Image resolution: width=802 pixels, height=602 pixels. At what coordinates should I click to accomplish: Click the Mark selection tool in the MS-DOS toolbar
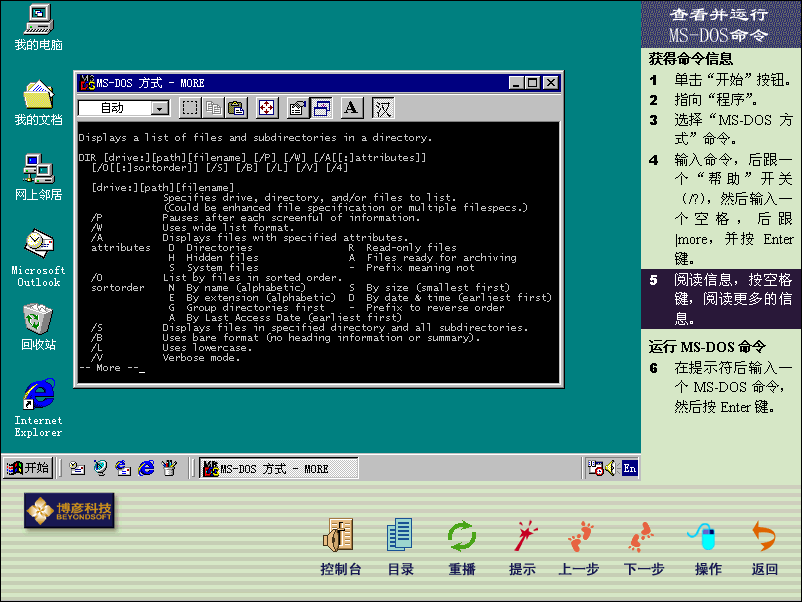(x=190, y=108)
